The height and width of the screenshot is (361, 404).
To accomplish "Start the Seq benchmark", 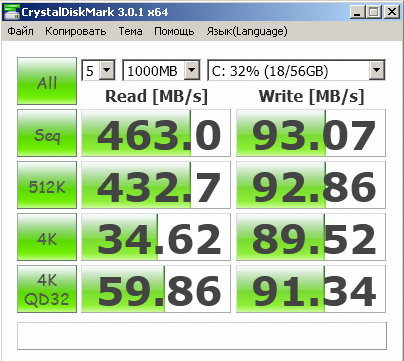I will pyautogui.click(x=47, y=133).
